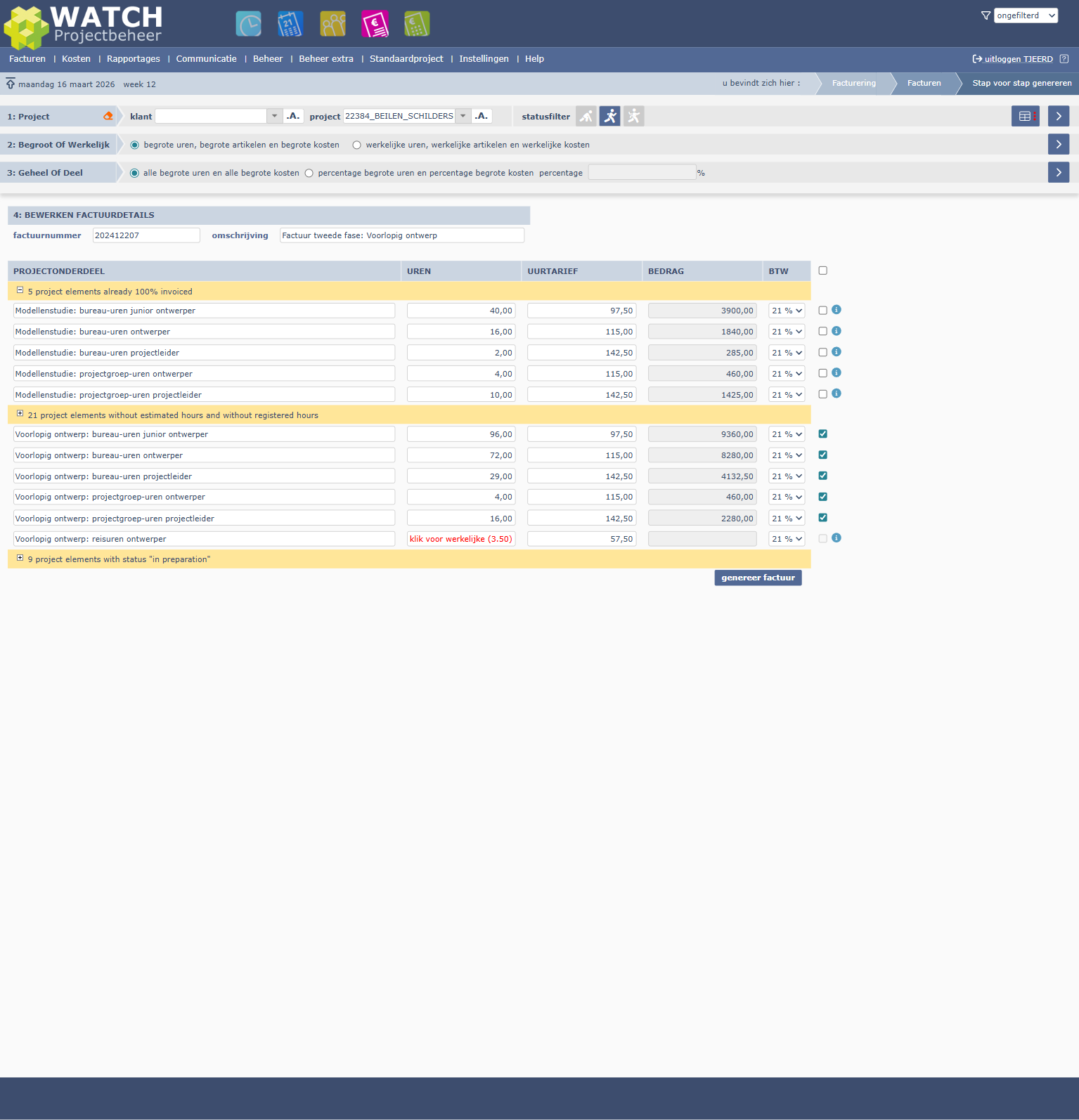Open the Instellingen menu
This screenshot has width=1079, height=1120.
484,59
